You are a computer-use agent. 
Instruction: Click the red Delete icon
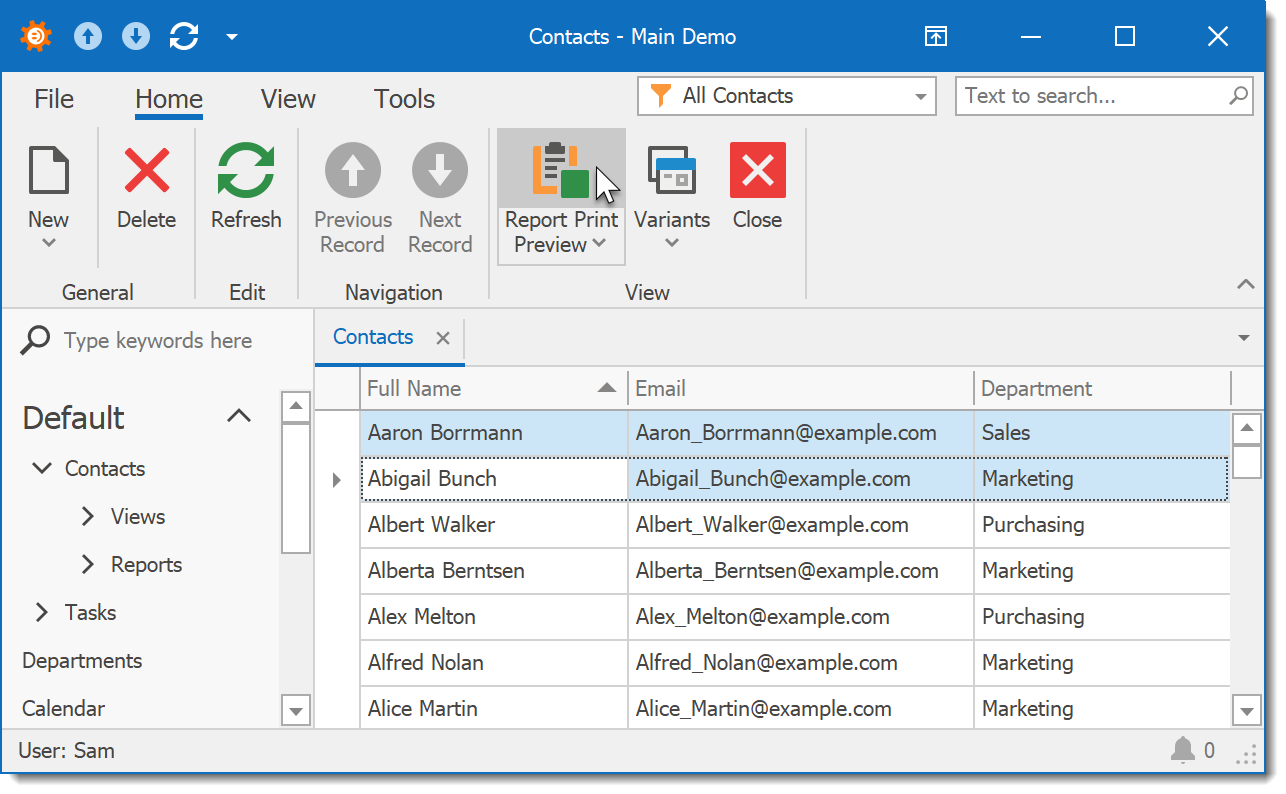tap(146, 170)
